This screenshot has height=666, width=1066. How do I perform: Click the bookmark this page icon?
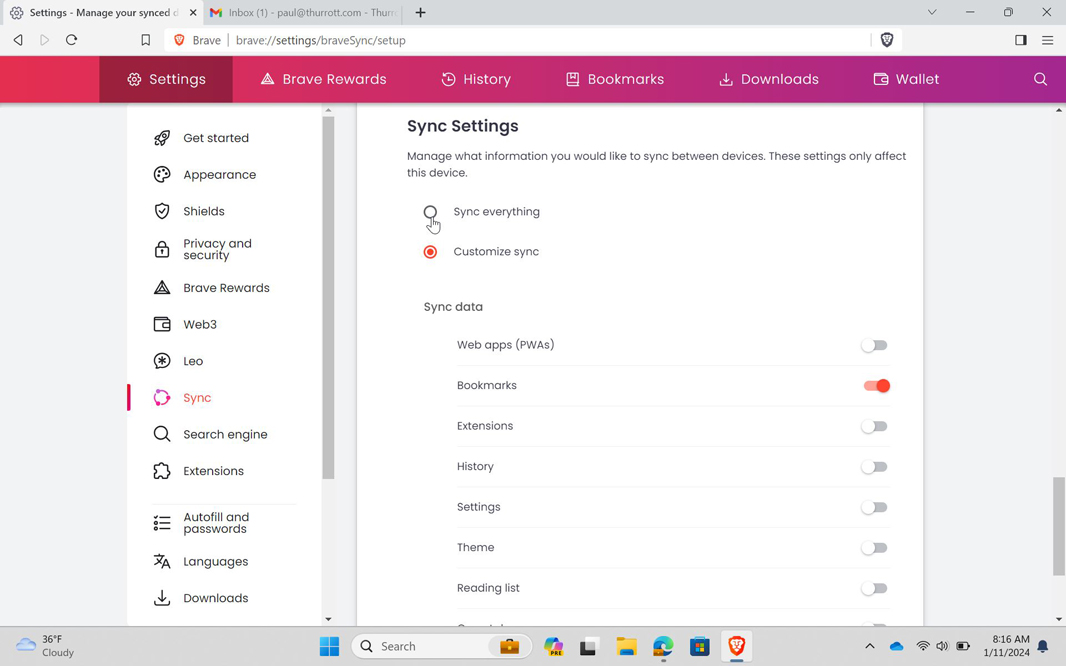(x=145, y=40)
